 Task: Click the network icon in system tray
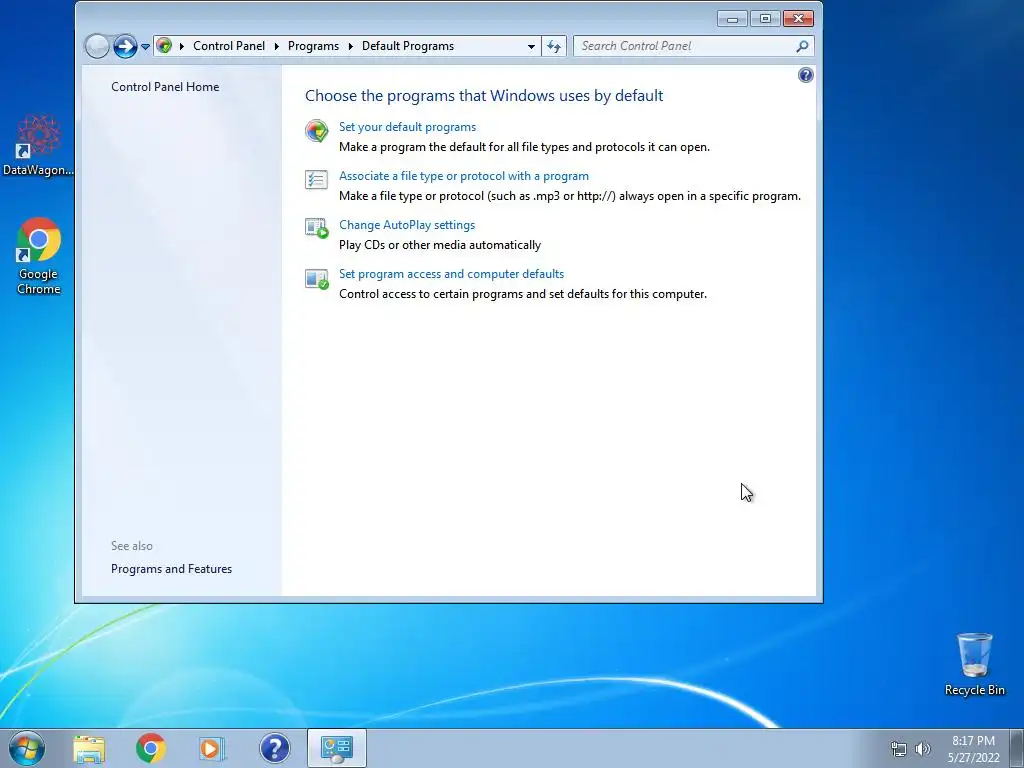click(899, 749)
